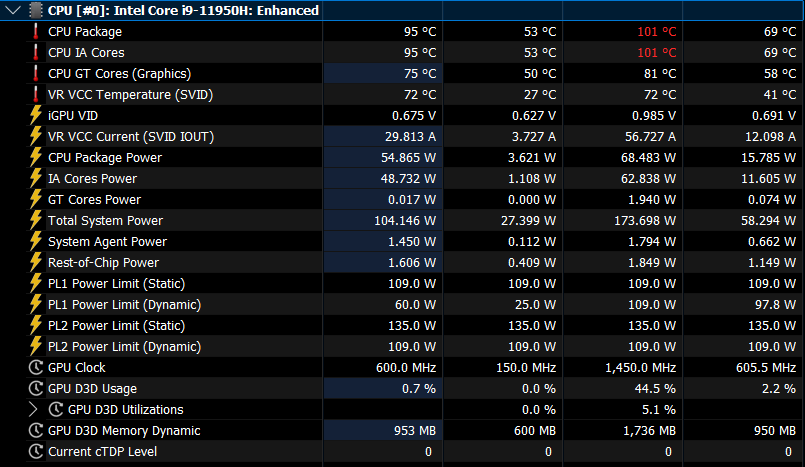Click lightning icon beside PL1 Power Limit (Static)
Viewport: 805px width, 467px height.
pos(35,284)
